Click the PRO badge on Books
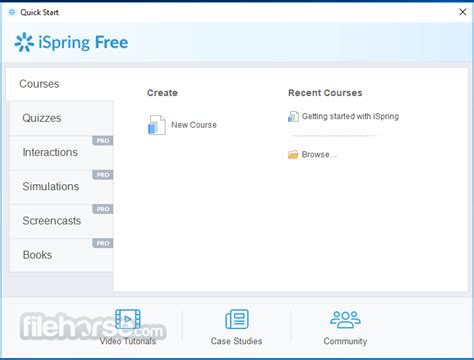This screenshot has width=474, height=360. tap(103, 243)
